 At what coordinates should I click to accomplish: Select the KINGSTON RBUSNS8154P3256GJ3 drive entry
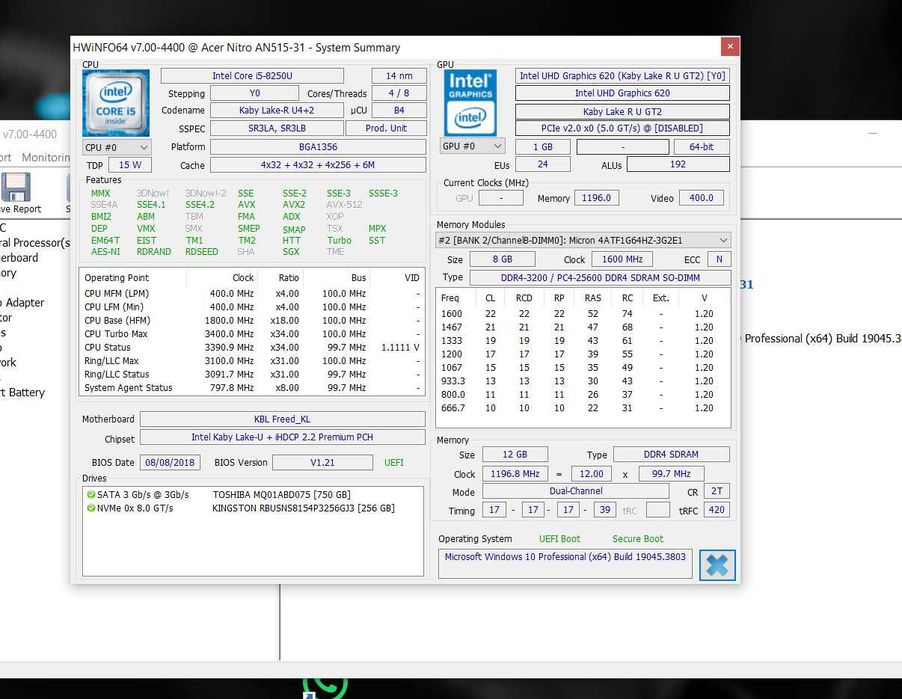coord(303,509)
